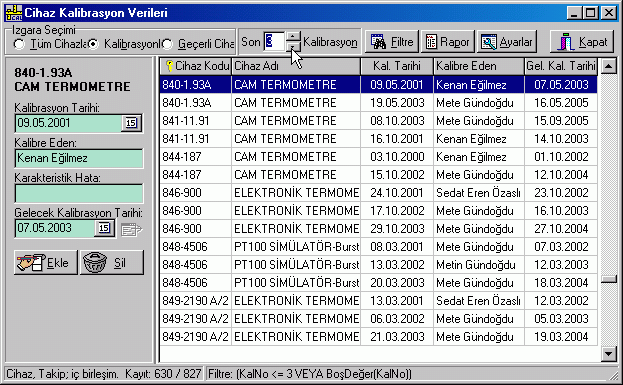623x385 pixels.
Task: Open calendar picker for Gelecek Kalibrasyon Tarihi
Action: [x=104, y=228]
